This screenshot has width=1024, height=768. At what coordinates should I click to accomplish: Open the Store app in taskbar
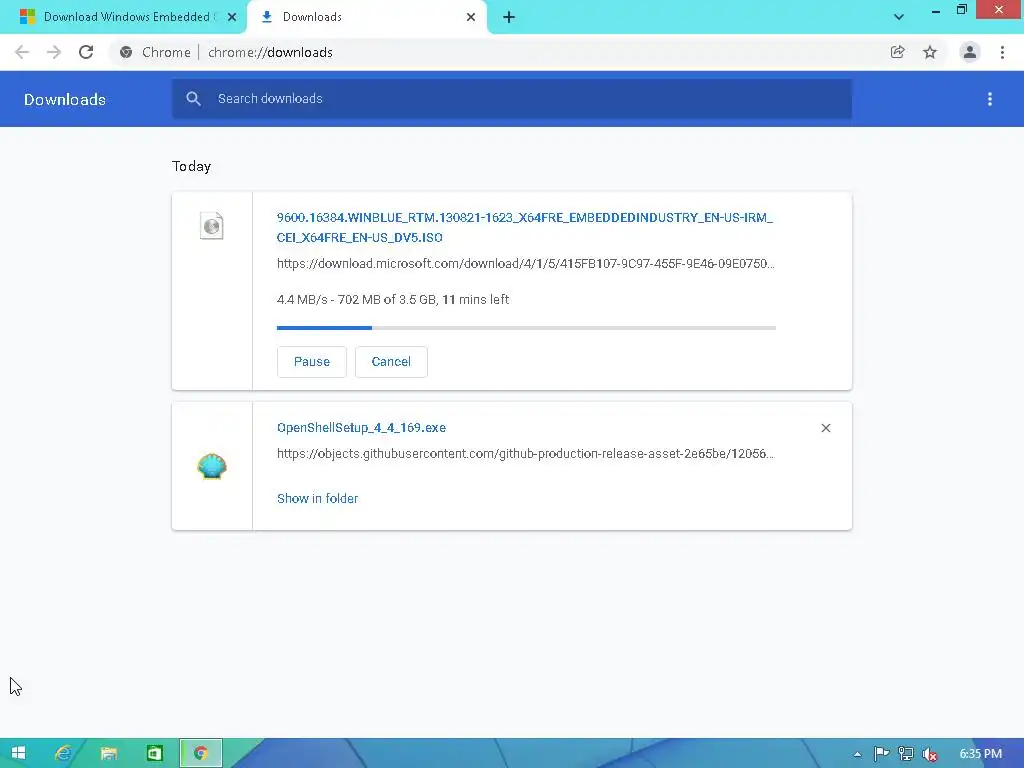pyautogui.click(x=155, y=753)
